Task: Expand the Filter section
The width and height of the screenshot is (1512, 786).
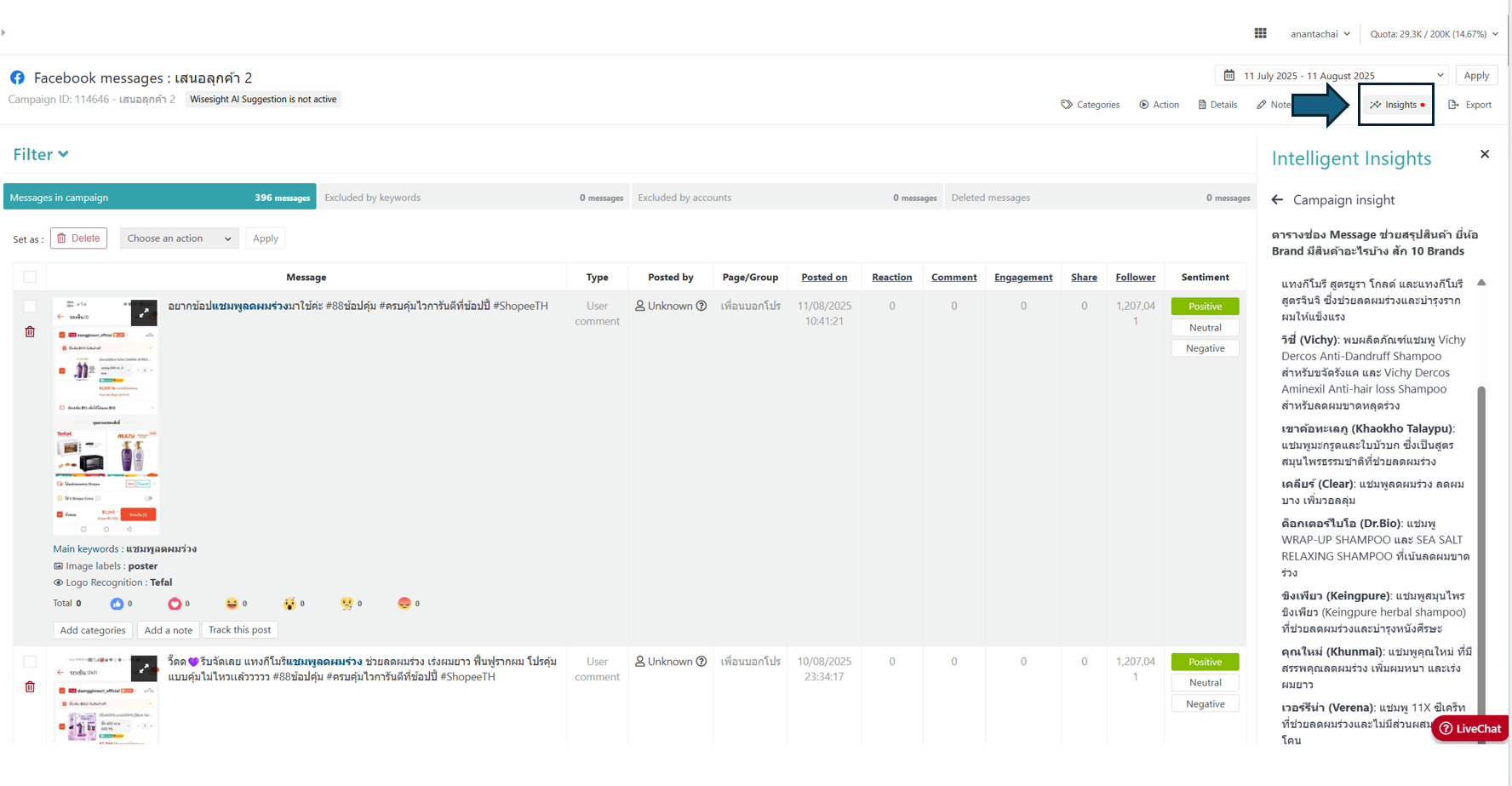Action: click(41, 154)
